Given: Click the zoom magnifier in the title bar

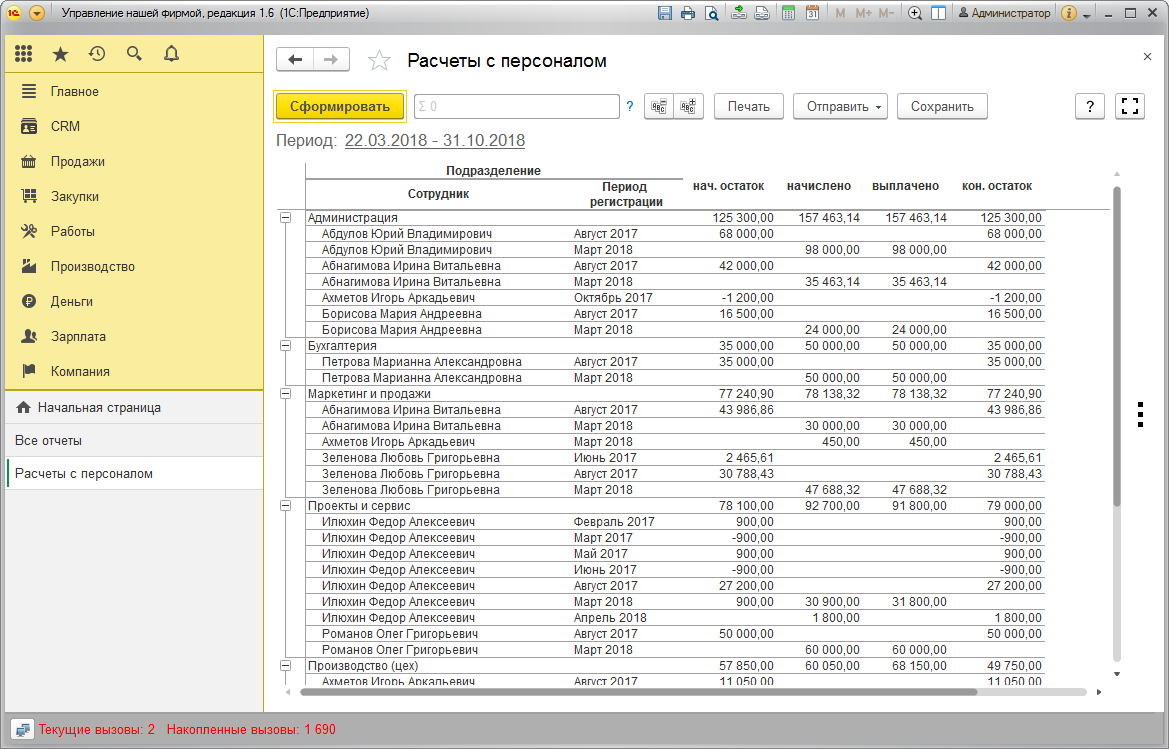Looking at the screenshot, I should (x=915, y=13).
